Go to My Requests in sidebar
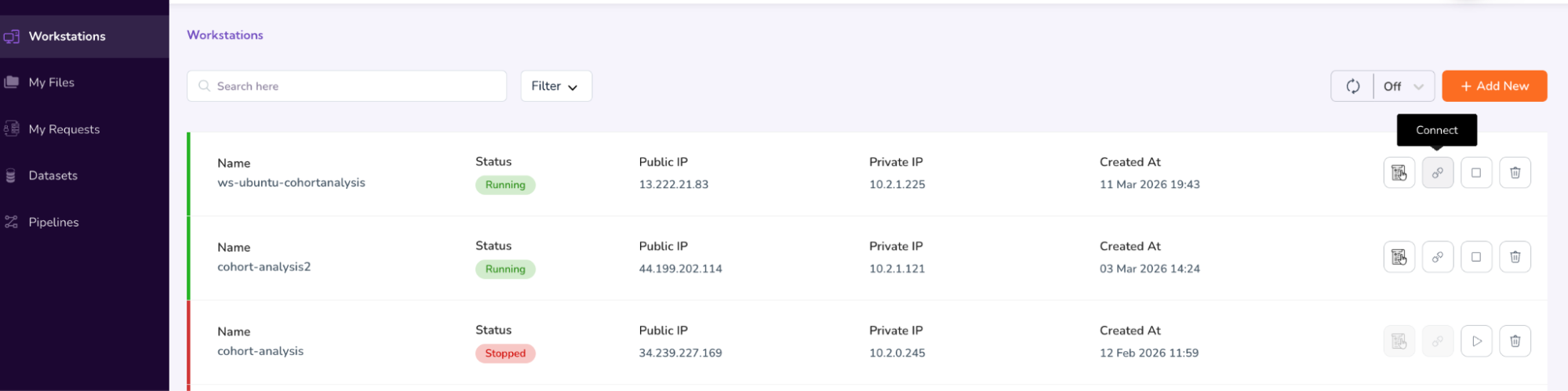 coord(64,129)
